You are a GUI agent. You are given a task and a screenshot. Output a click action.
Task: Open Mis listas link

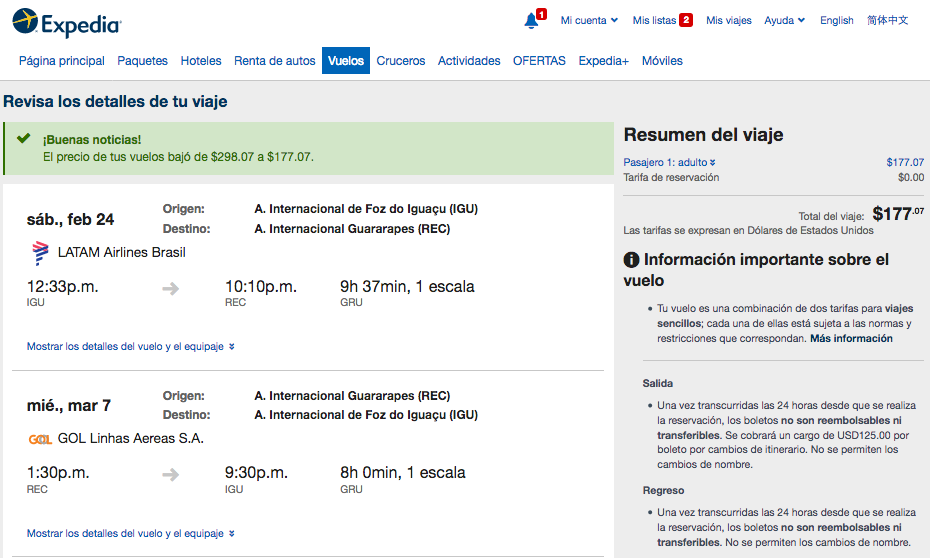654,20
